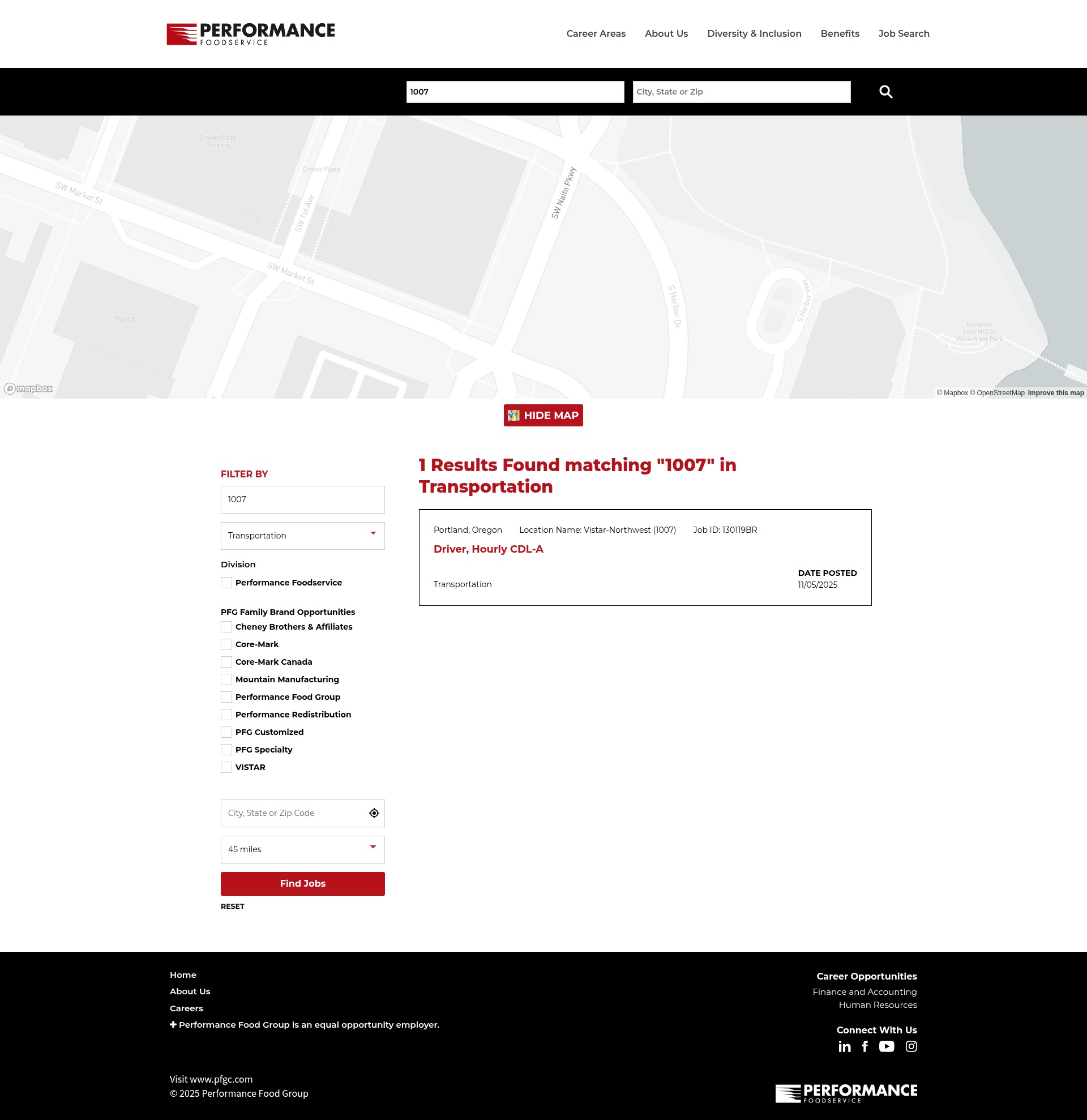Viewport: 1087px width, 1120px height.
Task: Click the date posted 11/05/2025
Action: click(818, 585)
